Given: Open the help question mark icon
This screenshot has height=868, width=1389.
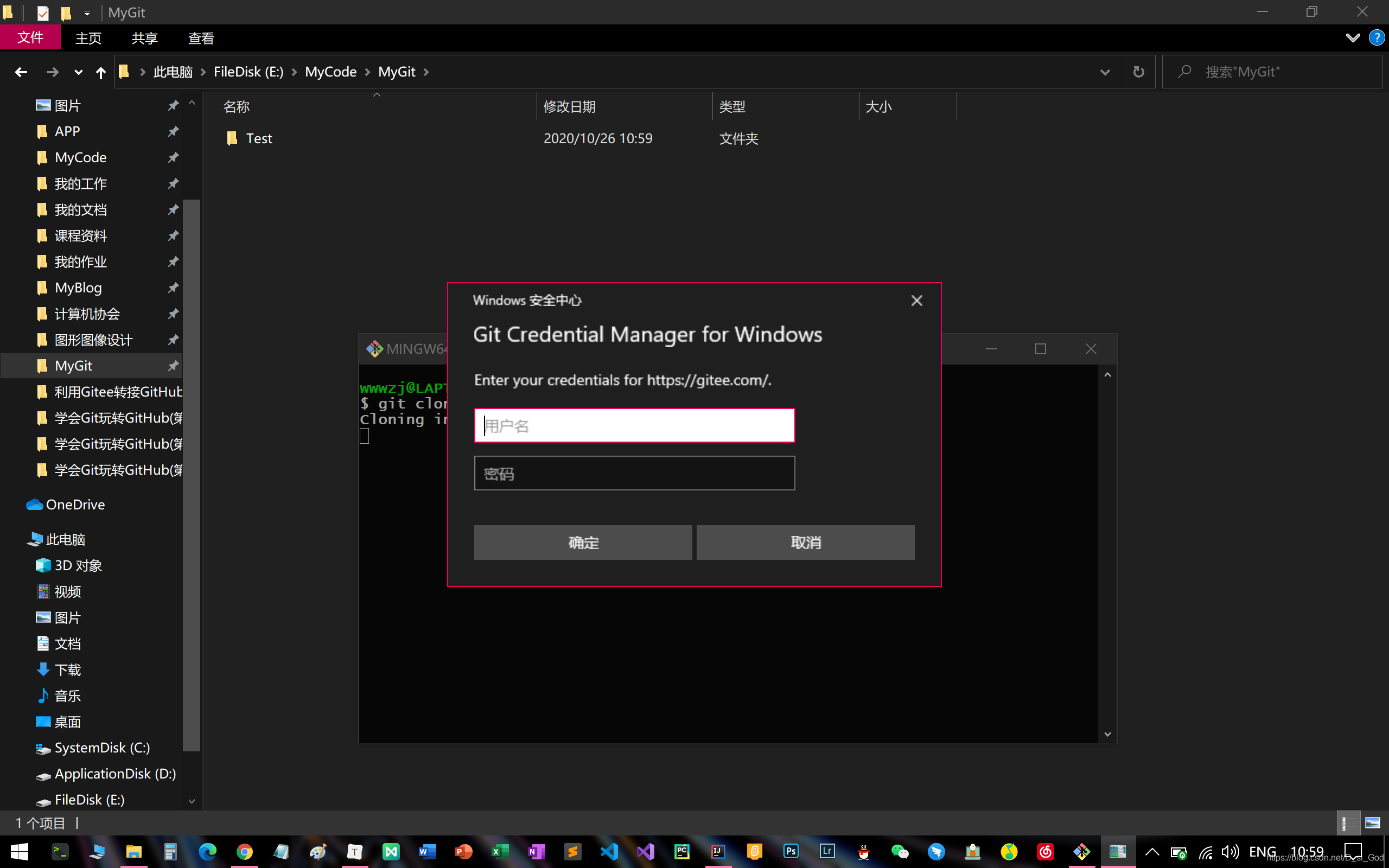Looking at the screenshot, I should 1377,38.
